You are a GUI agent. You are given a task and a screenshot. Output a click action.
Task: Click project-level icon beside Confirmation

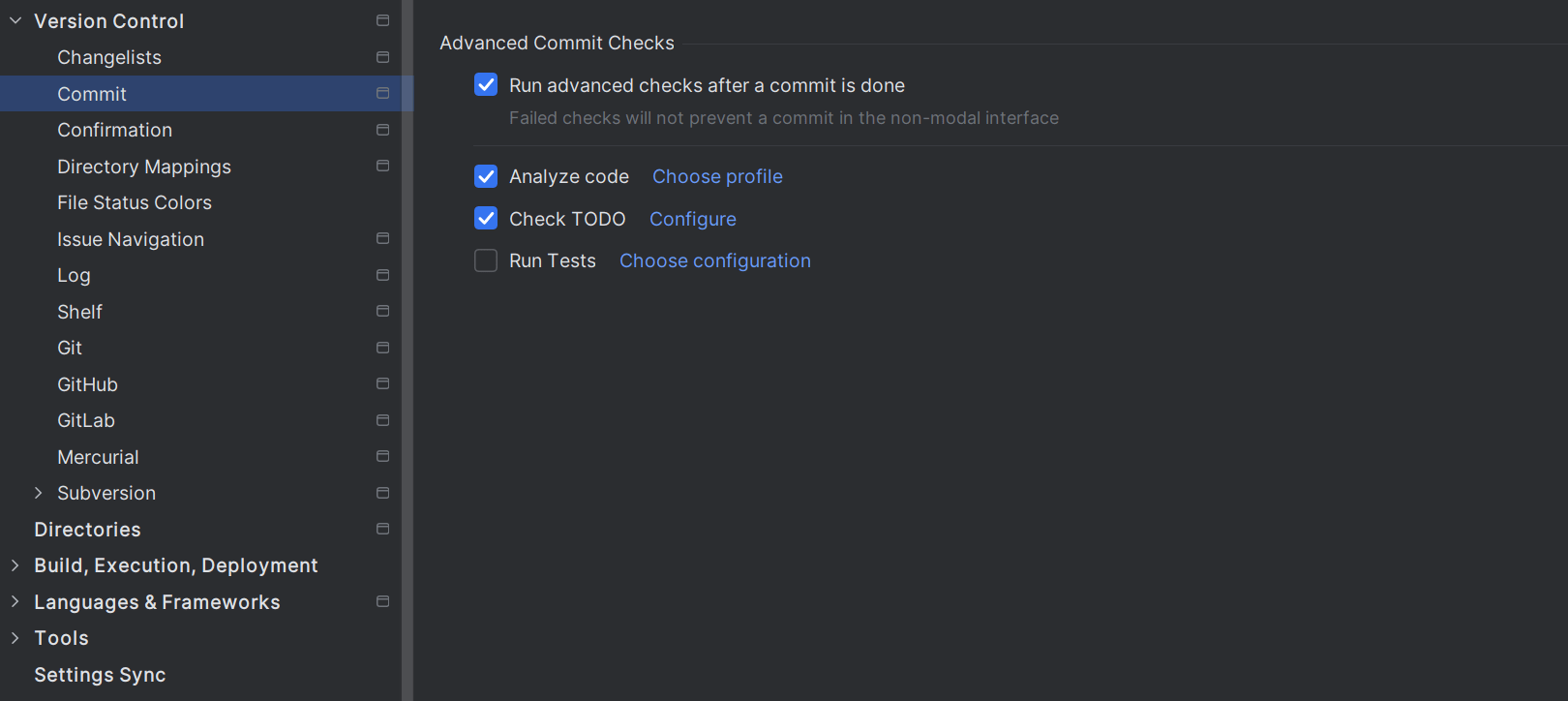click(x=383, y=130)
